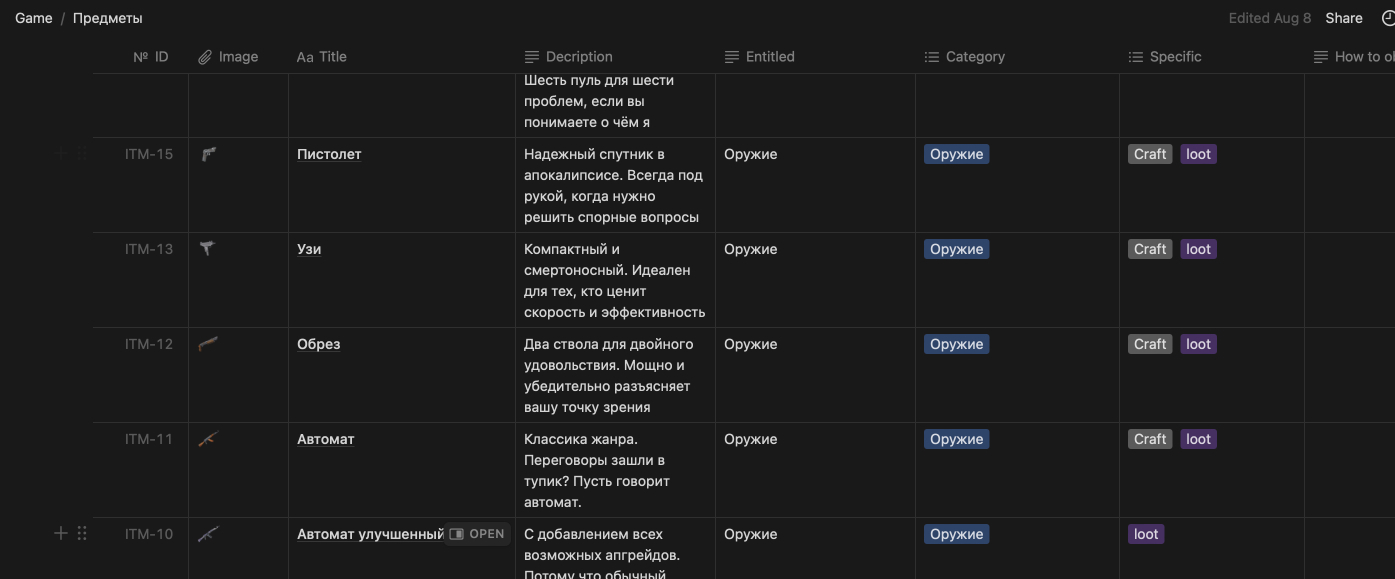Screen dimensions: 1395x579
Task: Click the drag handle beside row ITM-10
Action: coord(82,534)
